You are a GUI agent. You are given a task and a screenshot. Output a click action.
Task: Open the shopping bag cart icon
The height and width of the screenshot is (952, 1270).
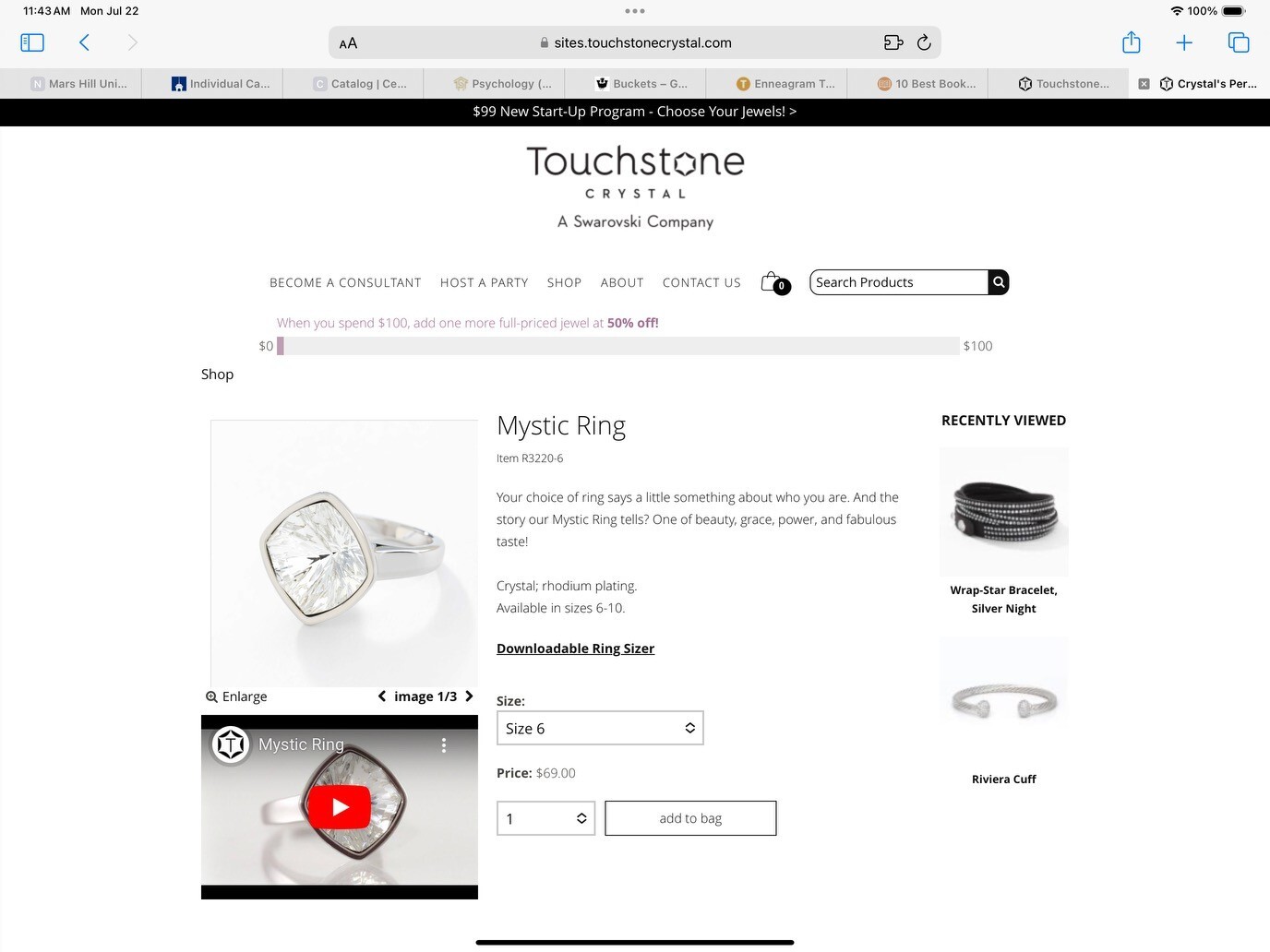[x=773, y=281]
